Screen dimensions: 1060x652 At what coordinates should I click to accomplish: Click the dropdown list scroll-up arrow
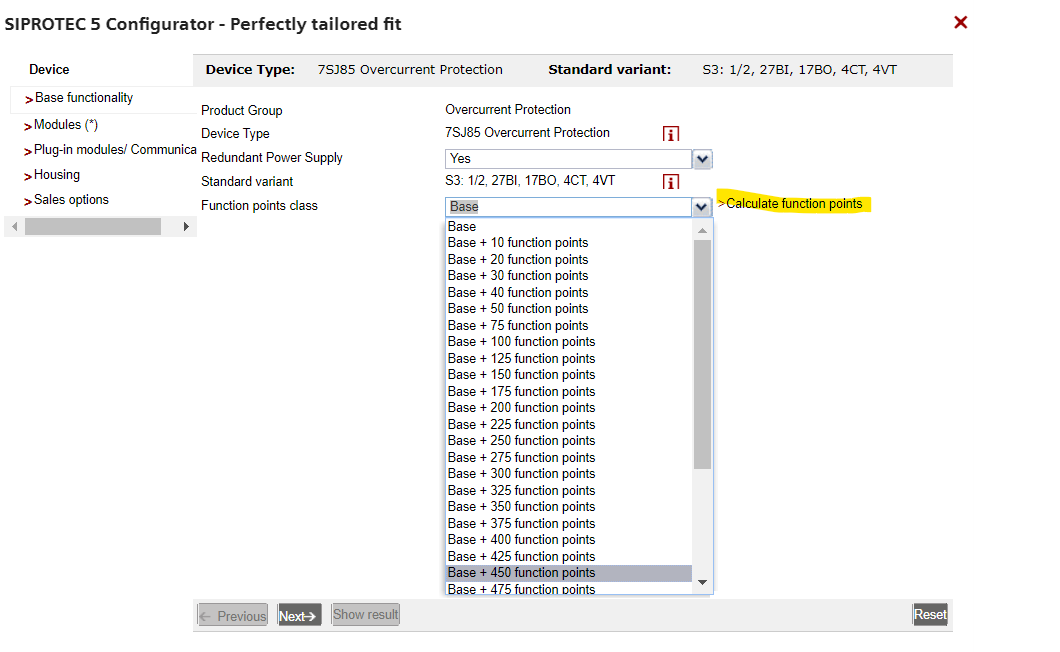point(702,231)
